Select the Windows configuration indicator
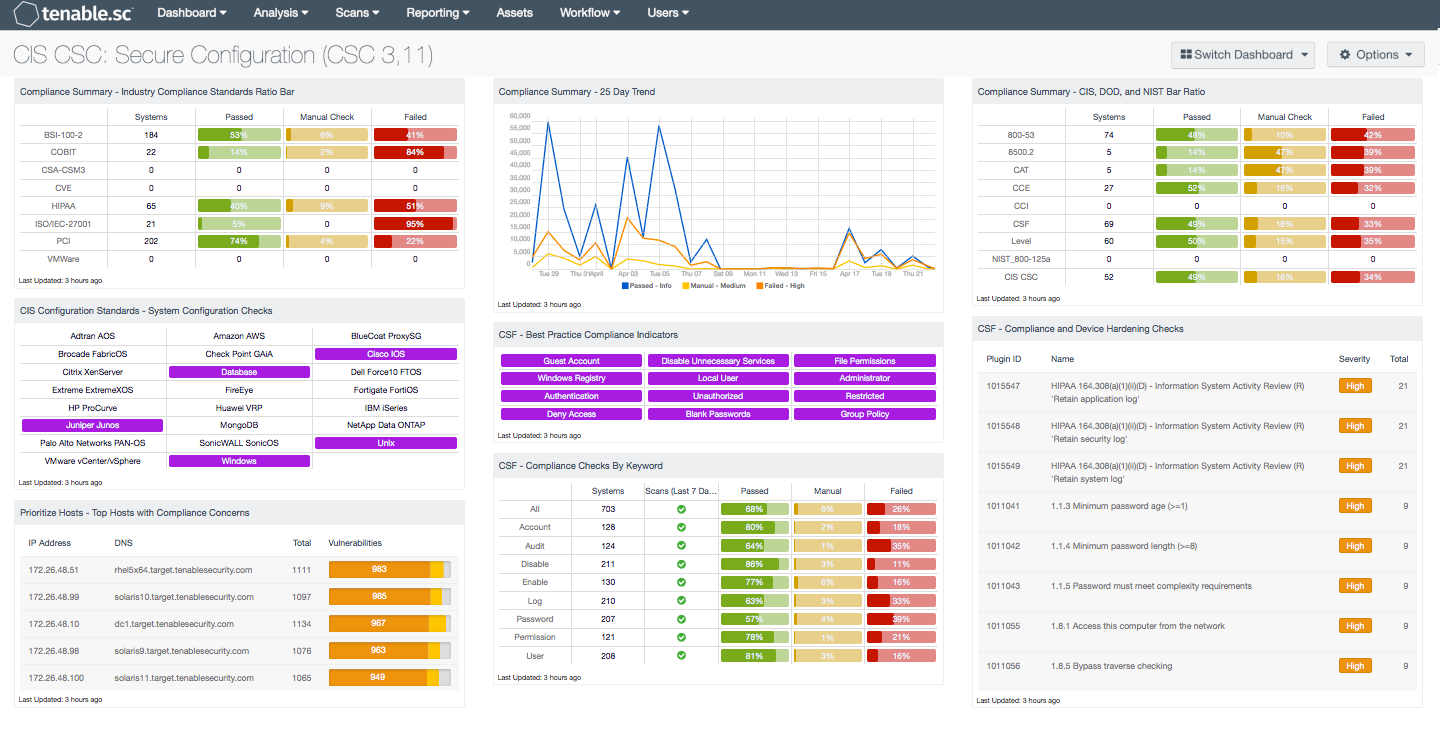 click(240, 461)
